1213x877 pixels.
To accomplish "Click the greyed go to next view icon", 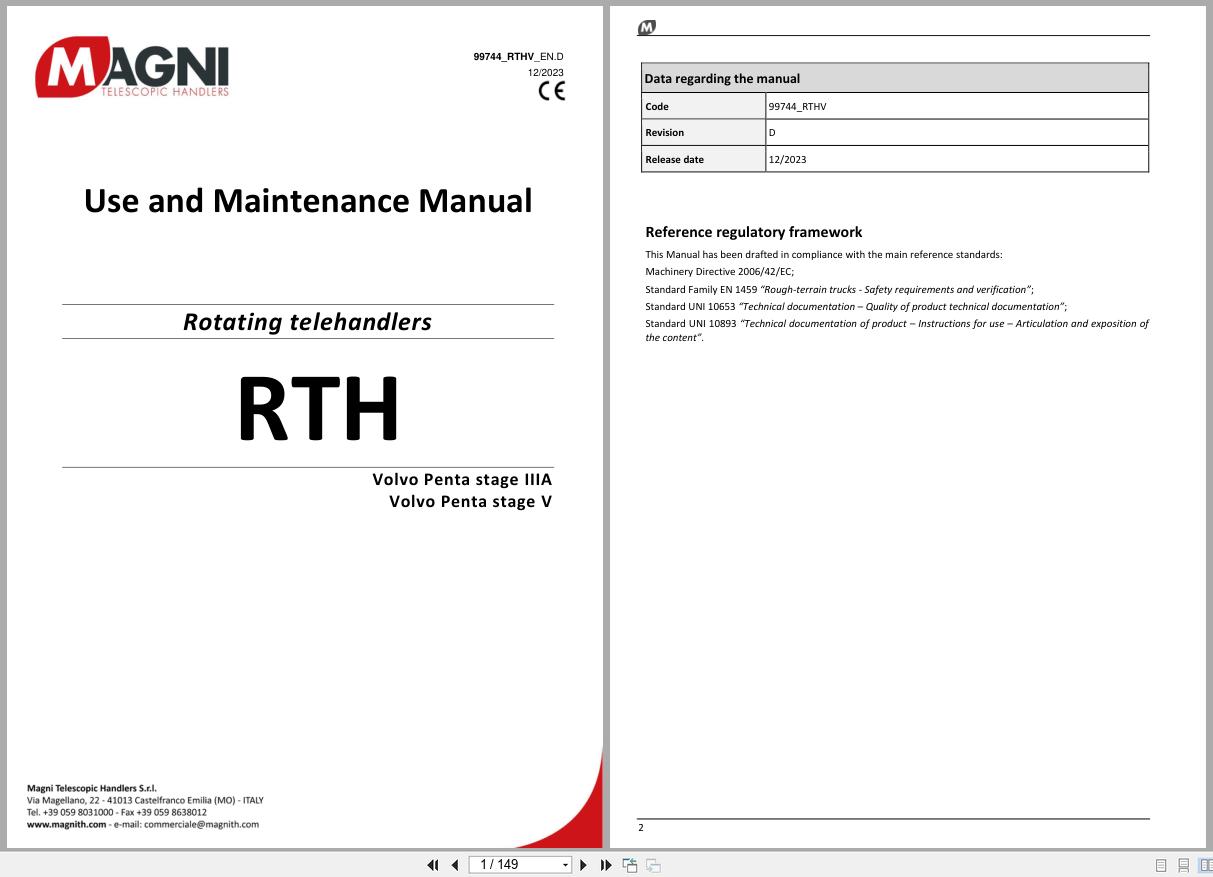I will coord(653,865).
